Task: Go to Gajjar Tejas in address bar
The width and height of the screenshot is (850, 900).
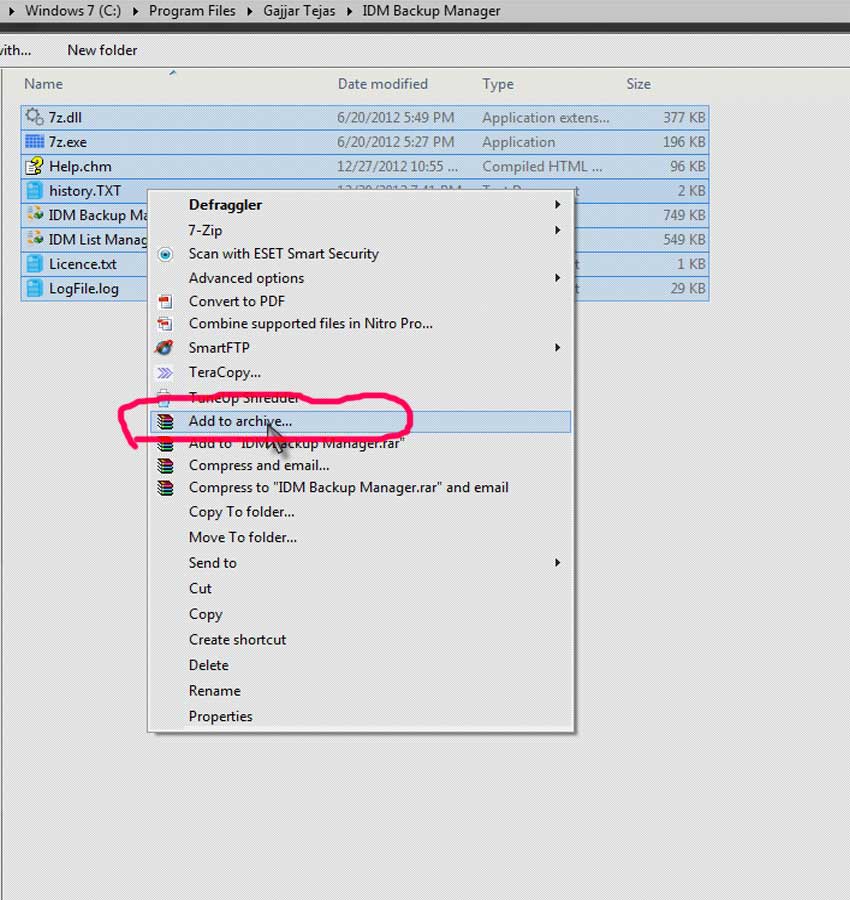Action: (x=299, y=11)
